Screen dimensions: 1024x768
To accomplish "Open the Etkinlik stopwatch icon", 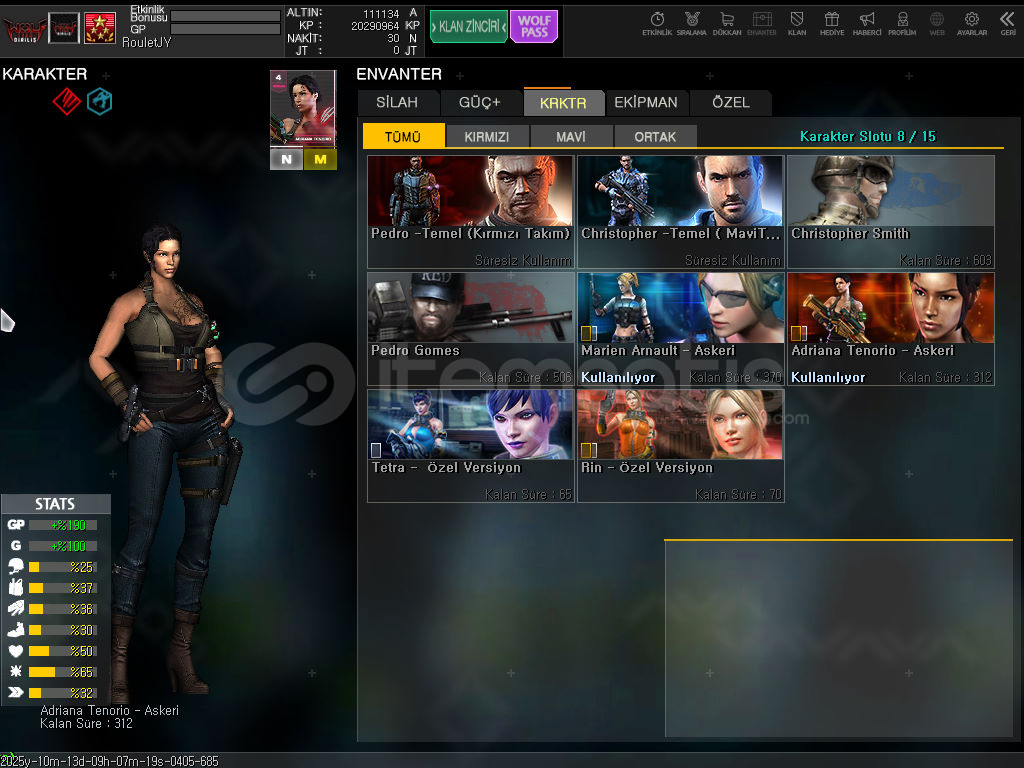I will tap(657, 23).
